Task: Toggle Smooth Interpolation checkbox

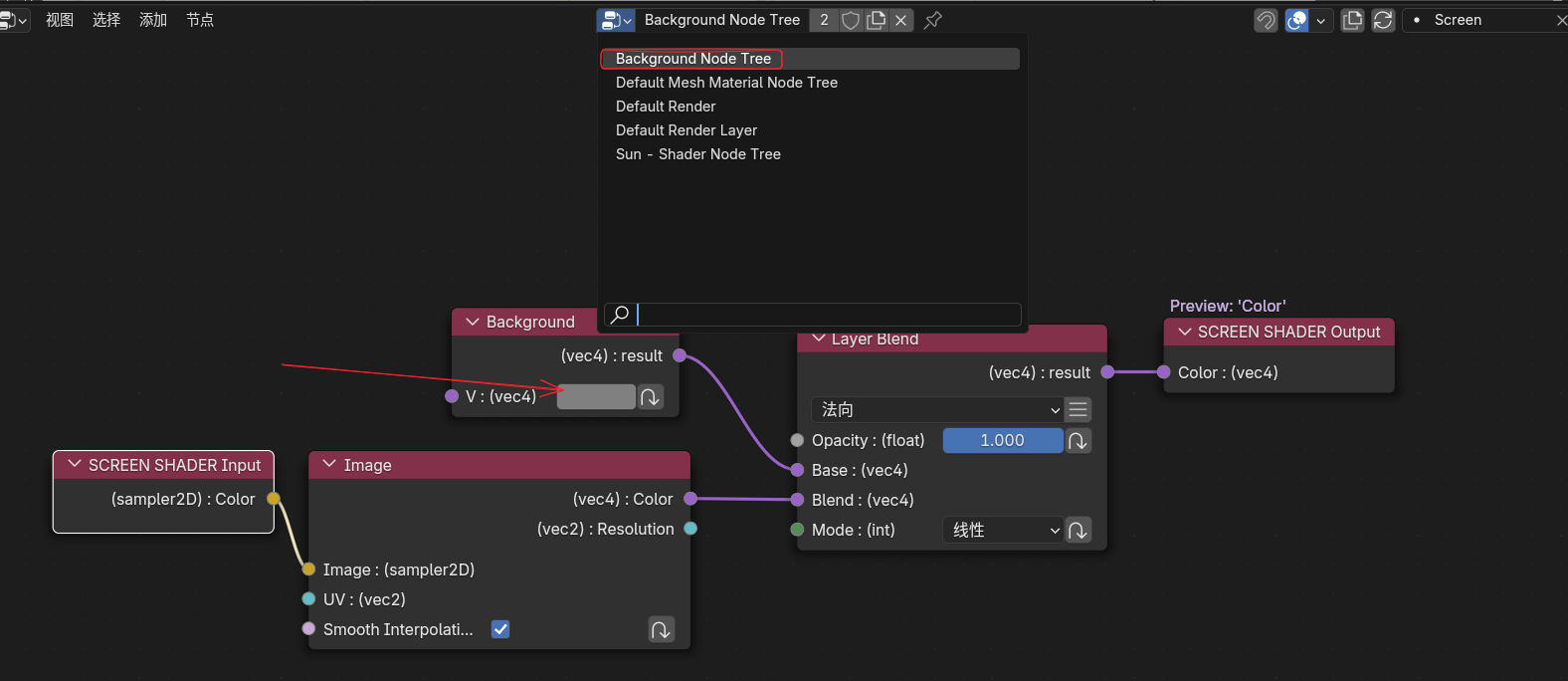Action: coord(500,629)
